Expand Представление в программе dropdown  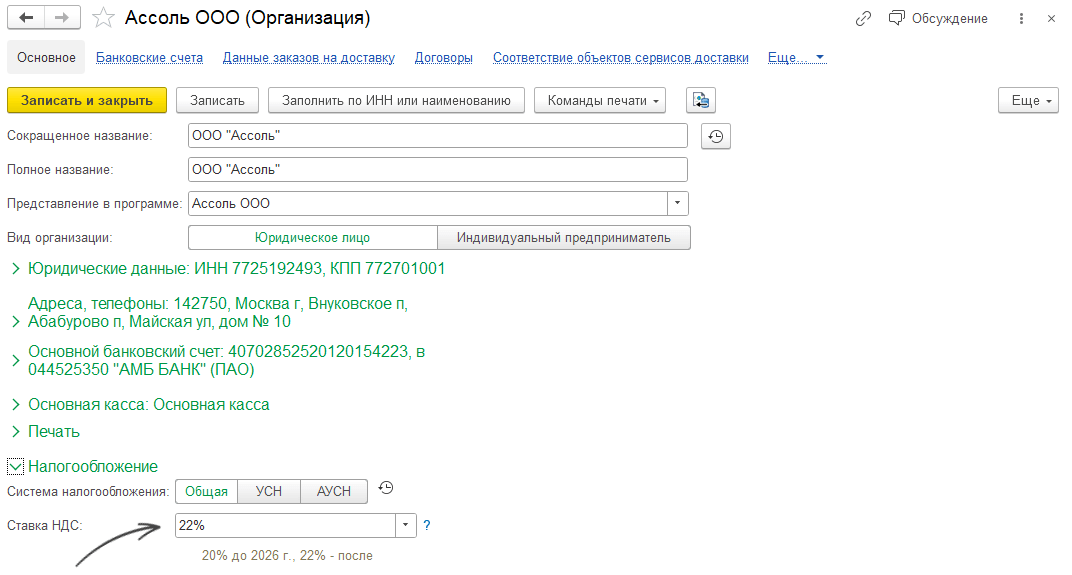click(678, 203)
